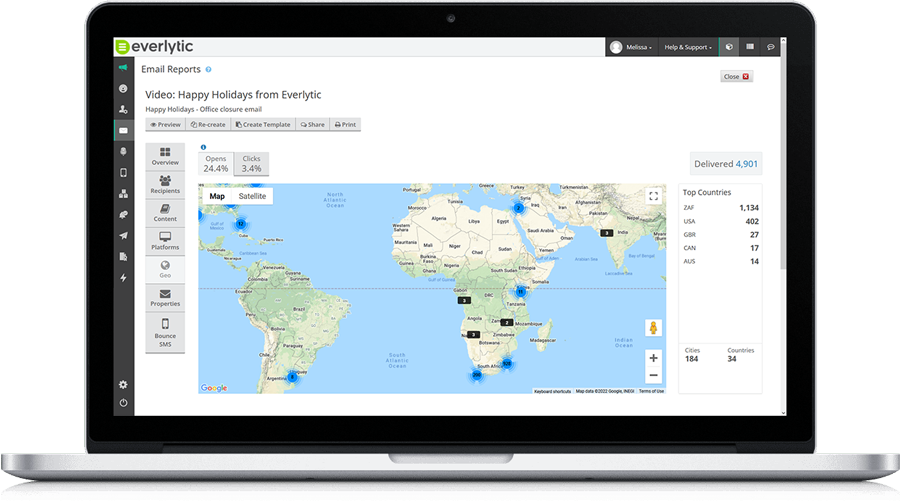Click the power logout icon
This screenshot has width=900, height=501.
coord(123,403)
